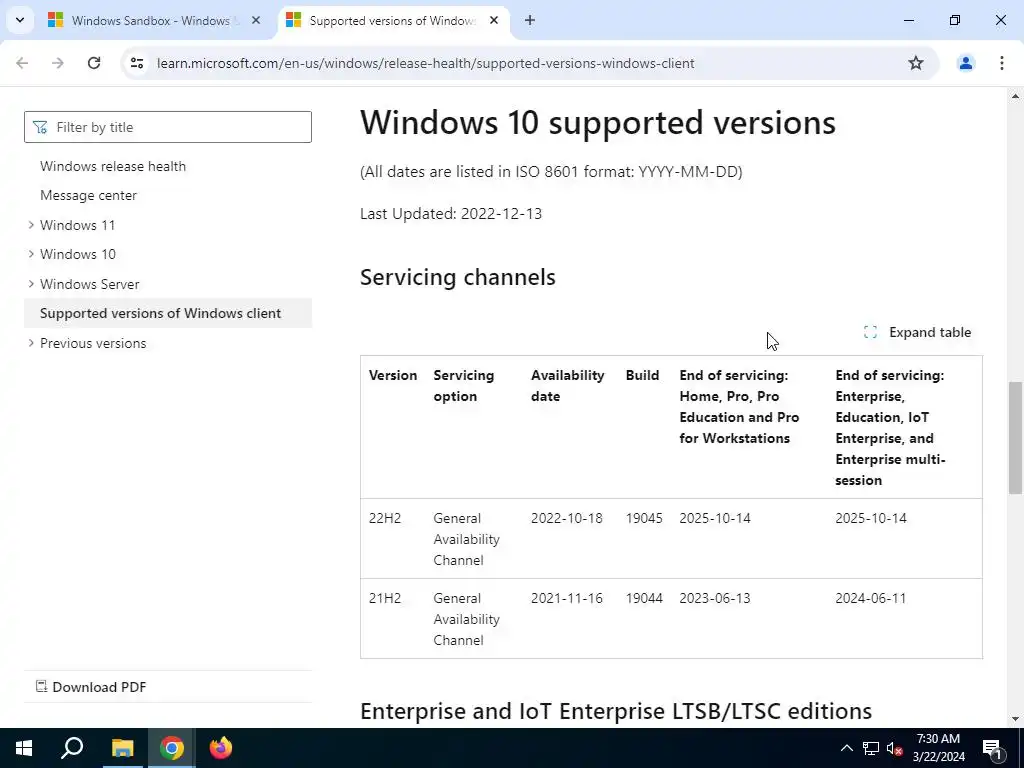Click muted volume tray icon
1024x768 pixels.
click(895, 748)
